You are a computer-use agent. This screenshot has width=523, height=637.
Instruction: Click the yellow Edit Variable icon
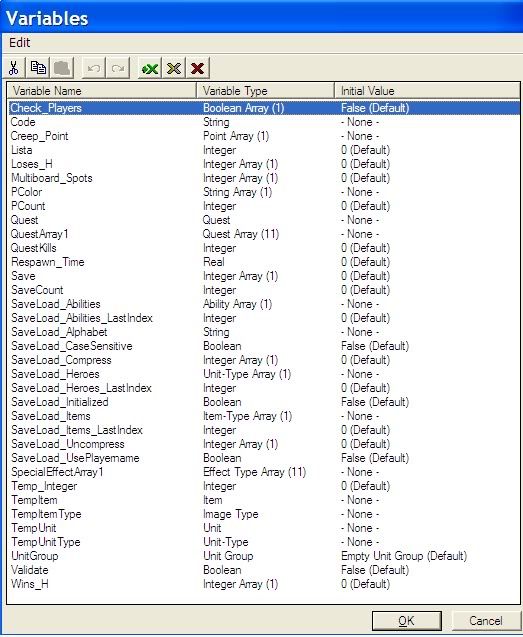[174, 68]
